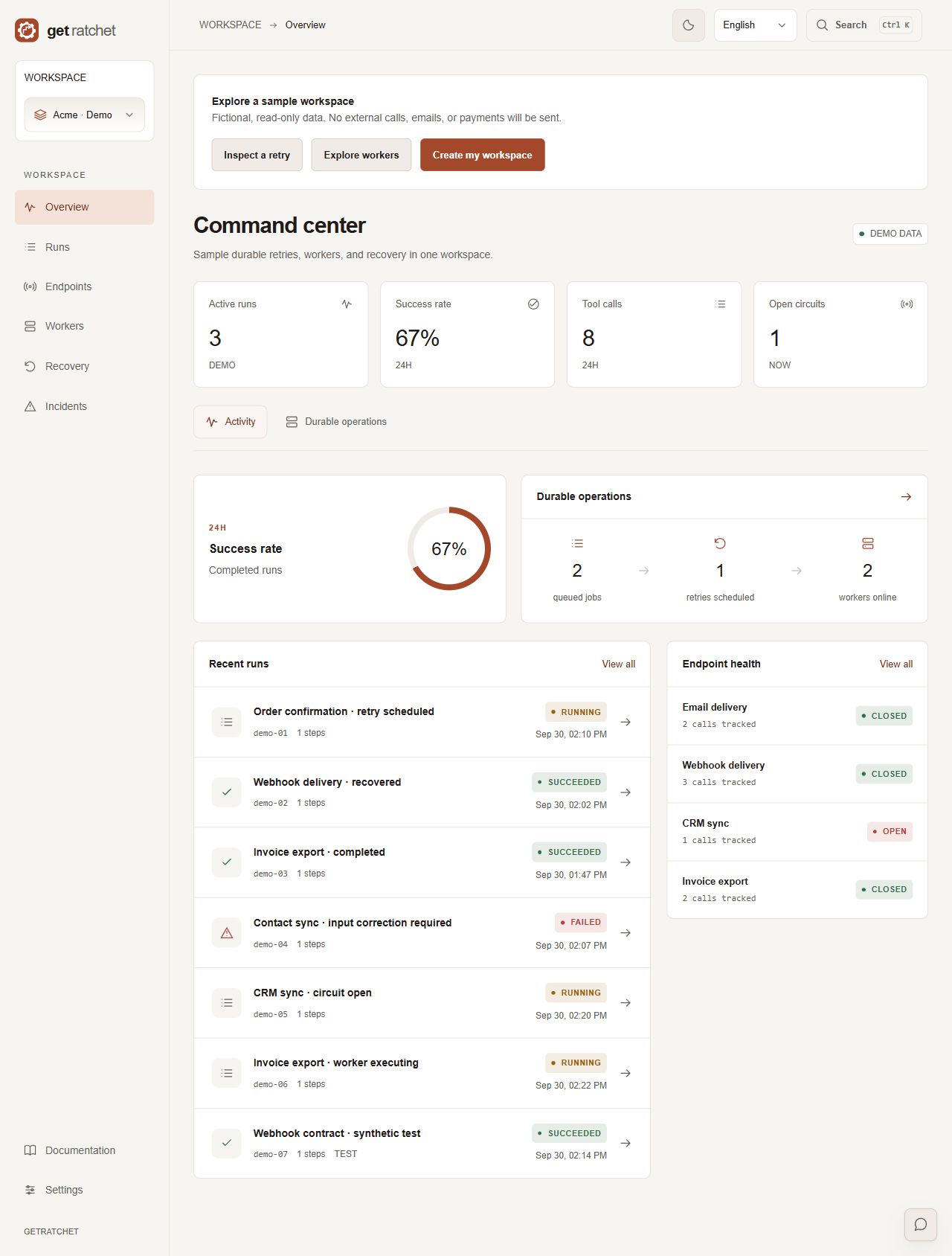Open the chat bubble icon

(x=921, y=1225)
